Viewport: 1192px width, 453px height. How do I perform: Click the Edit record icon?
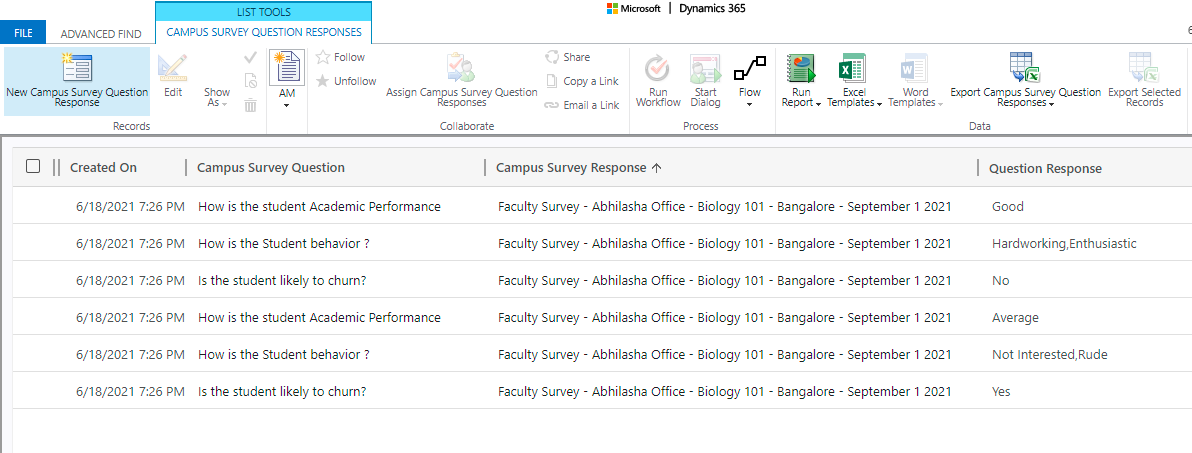pos(173,68)
